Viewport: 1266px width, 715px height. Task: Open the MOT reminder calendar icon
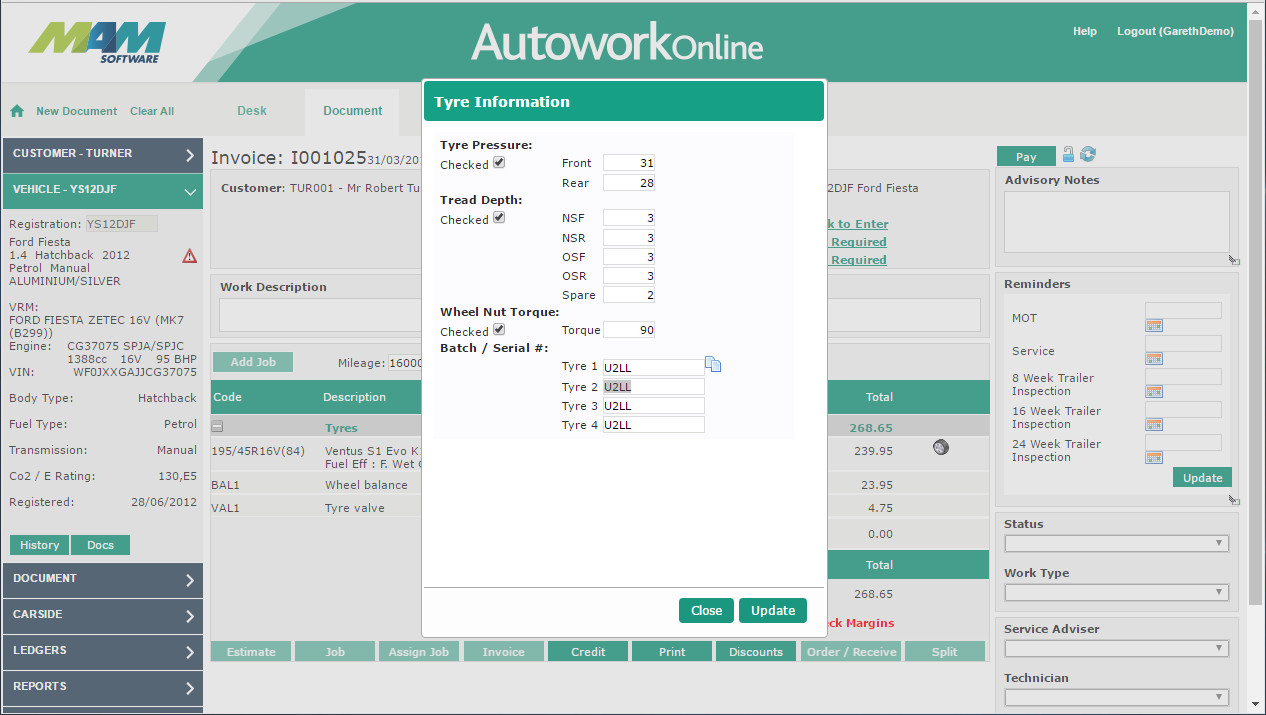click(x=1153, y=325)
